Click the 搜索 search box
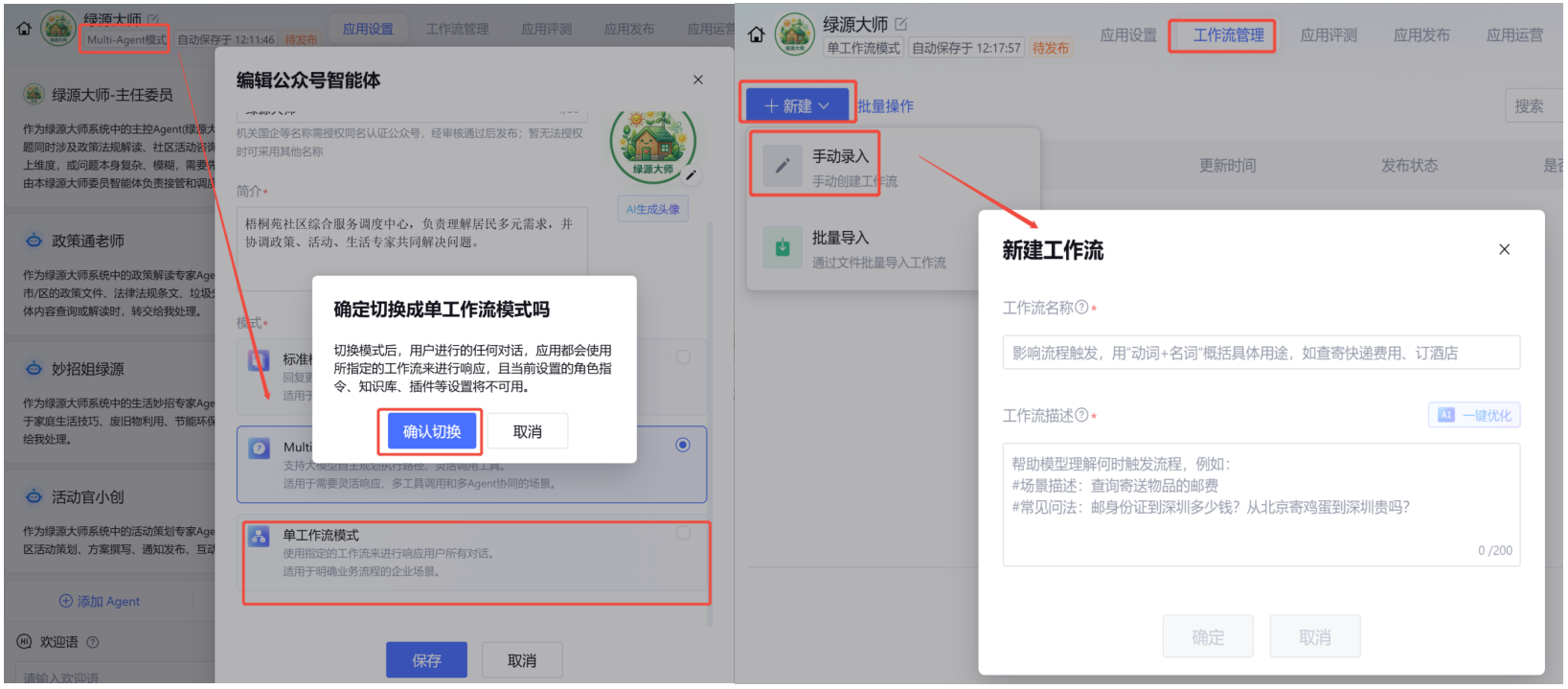The image size is (1568, 689). coord(1534,106)
